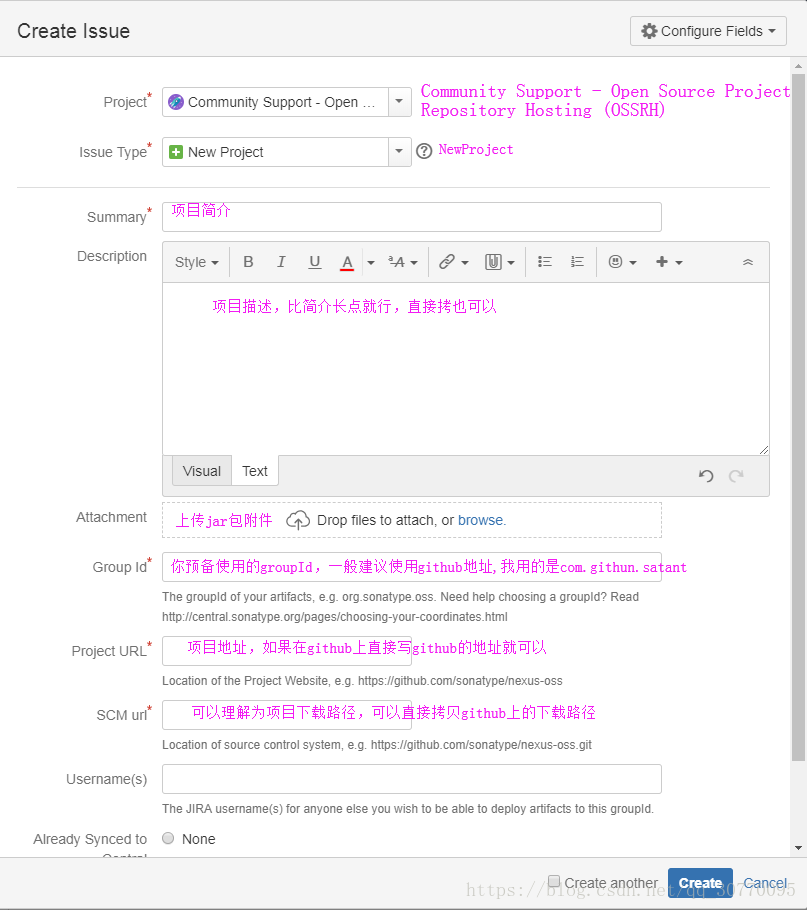Expand the Project selector dropdown arrow
Image resolution: width=807 pixels, height=910 pixels.
(399, 102)
